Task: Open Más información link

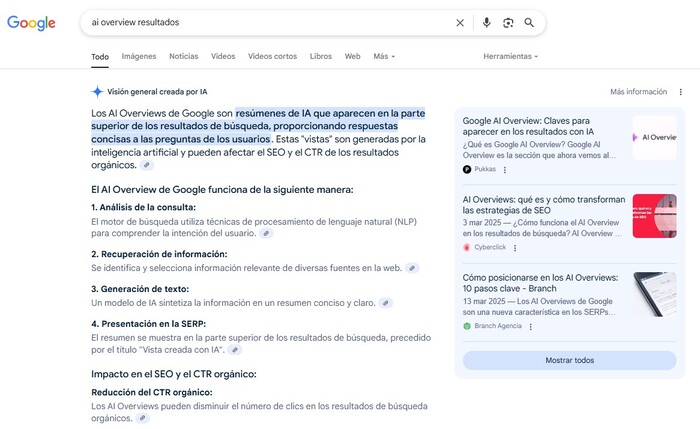Action: [638, 92]
